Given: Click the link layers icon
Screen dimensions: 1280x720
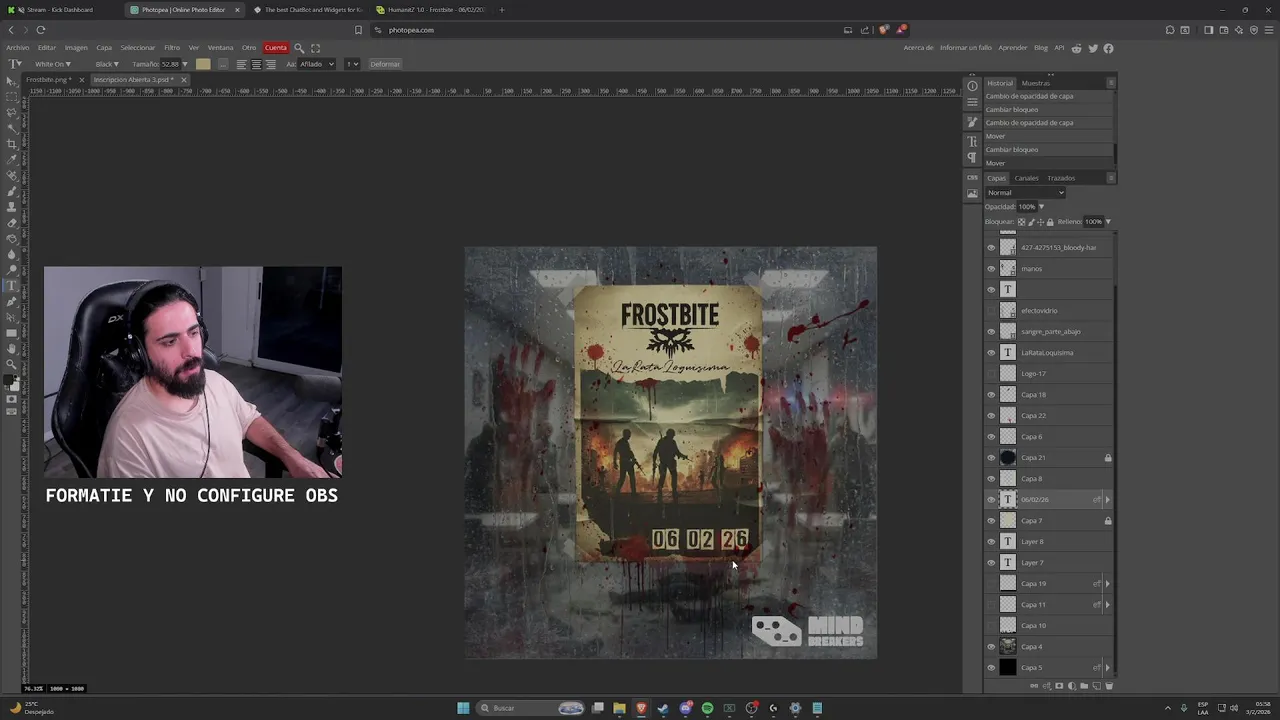Looking at the screenshot, I should pyautogui.click(x=1034, y=686).
